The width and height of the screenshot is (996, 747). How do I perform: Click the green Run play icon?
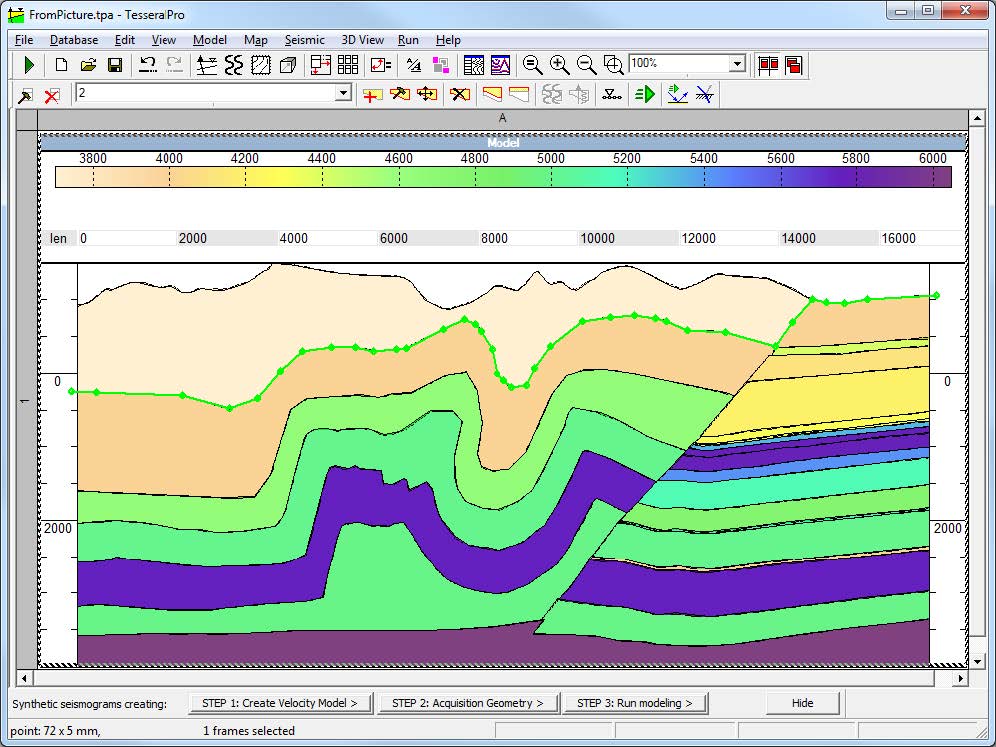(x=30, y=65)
